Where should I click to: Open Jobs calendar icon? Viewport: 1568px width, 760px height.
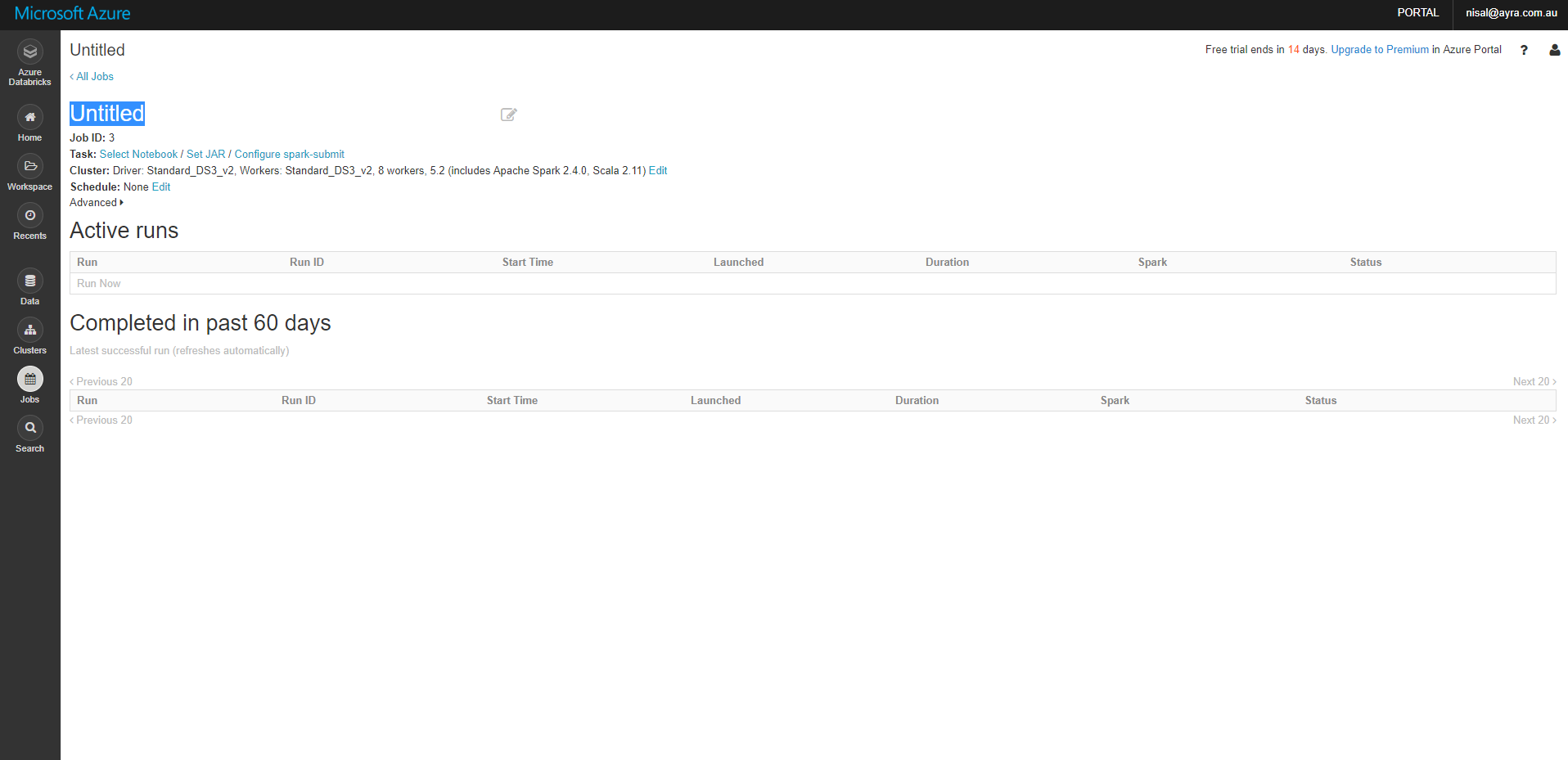click(30, 379)
